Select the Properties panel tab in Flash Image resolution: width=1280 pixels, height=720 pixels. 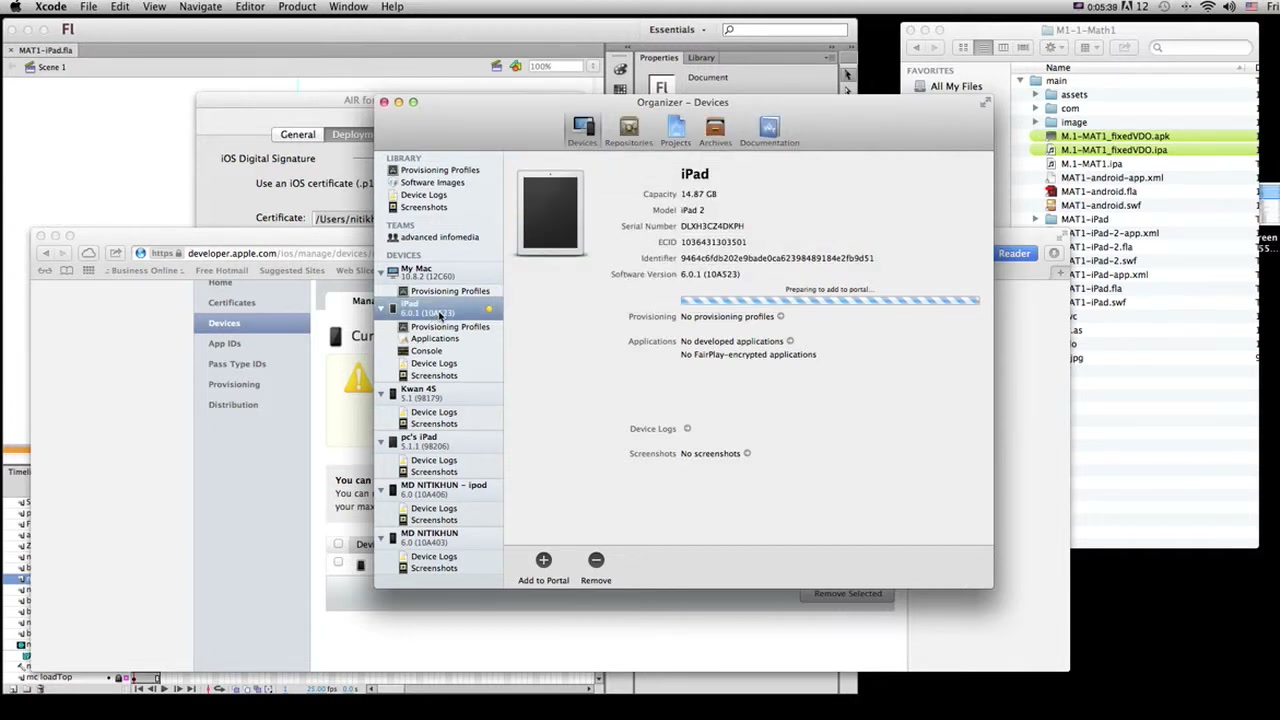click(659, 58)
